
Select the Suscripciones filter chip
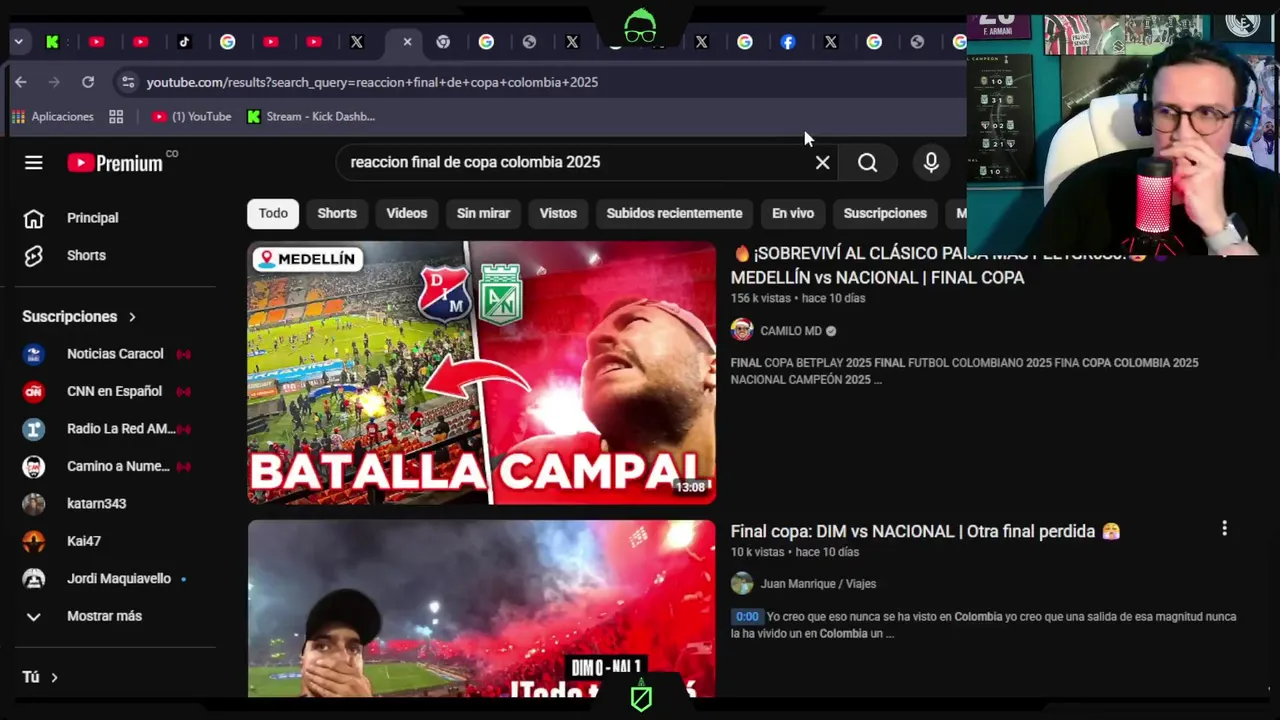885,213
